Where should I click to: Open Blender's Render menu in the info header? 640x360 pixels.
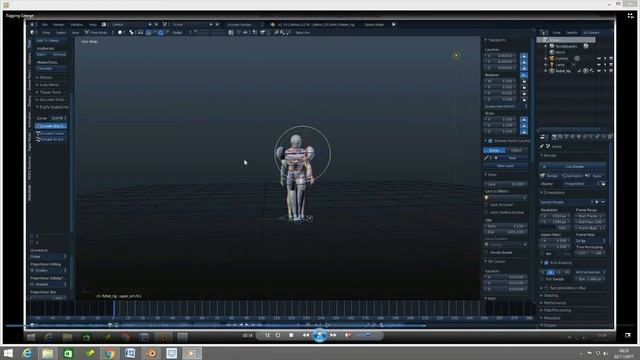tap(58, 24)
